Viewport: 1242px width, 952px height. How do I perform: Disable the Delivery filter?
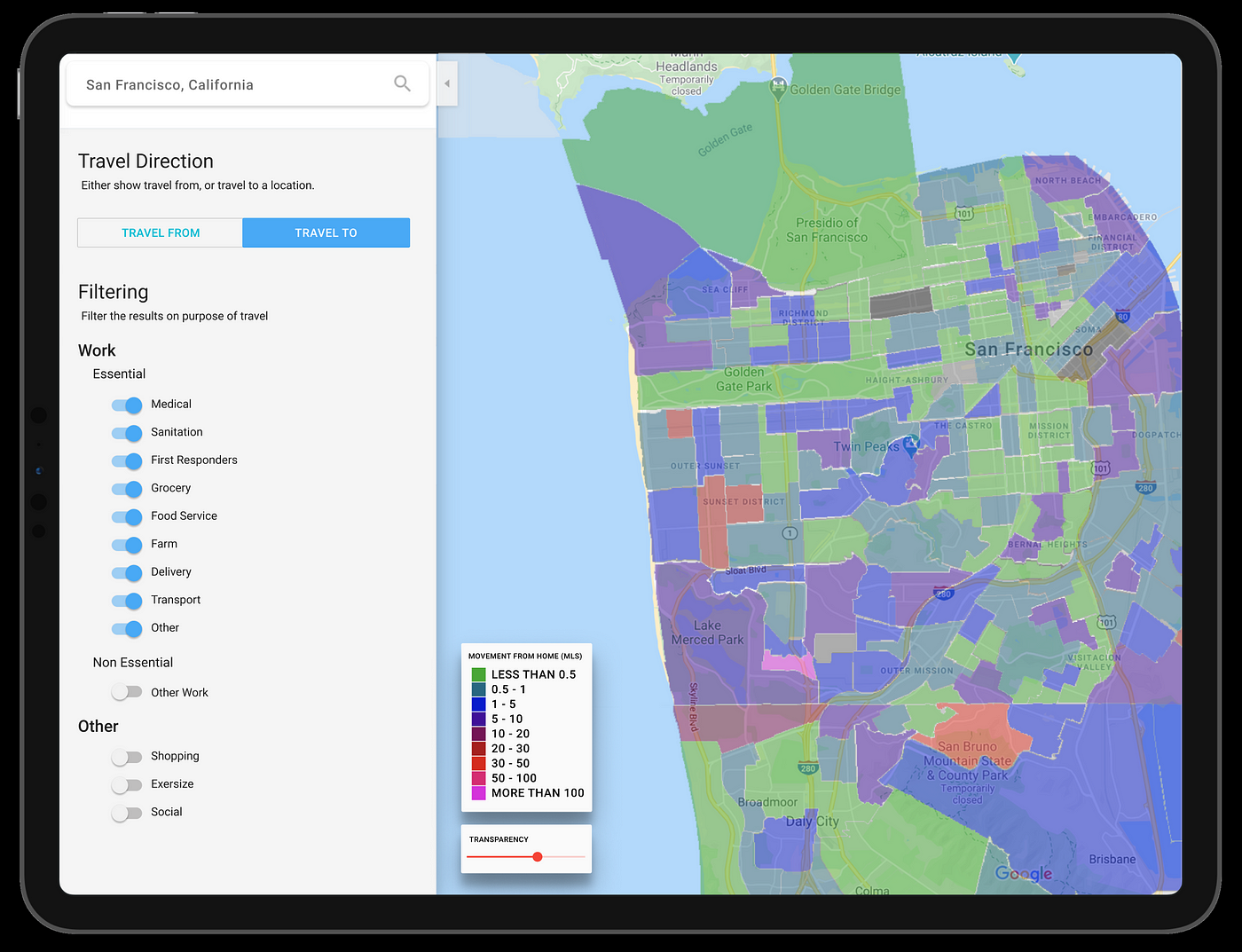click(x=127, y=572)
